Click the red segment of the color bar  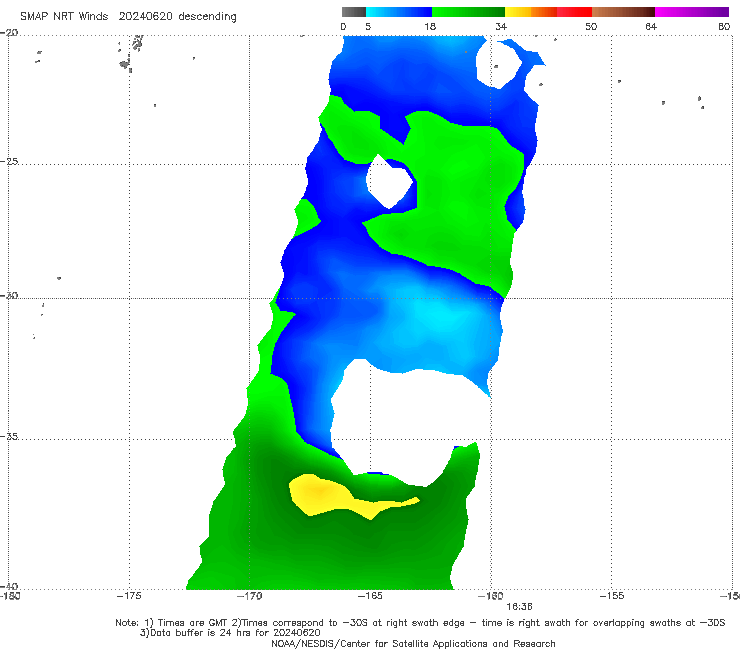tap(574, 12)
